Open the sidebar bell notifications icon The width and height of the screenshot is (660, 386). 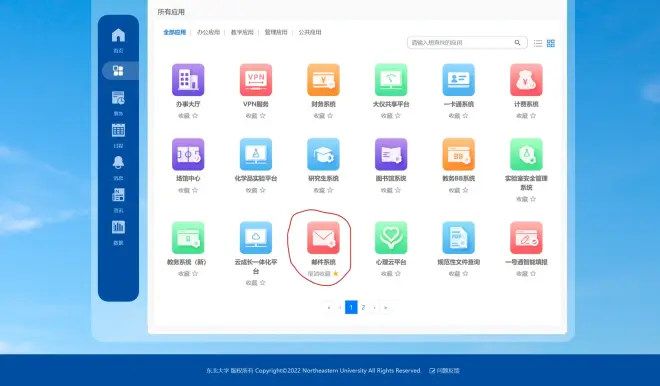coord(118,162)
